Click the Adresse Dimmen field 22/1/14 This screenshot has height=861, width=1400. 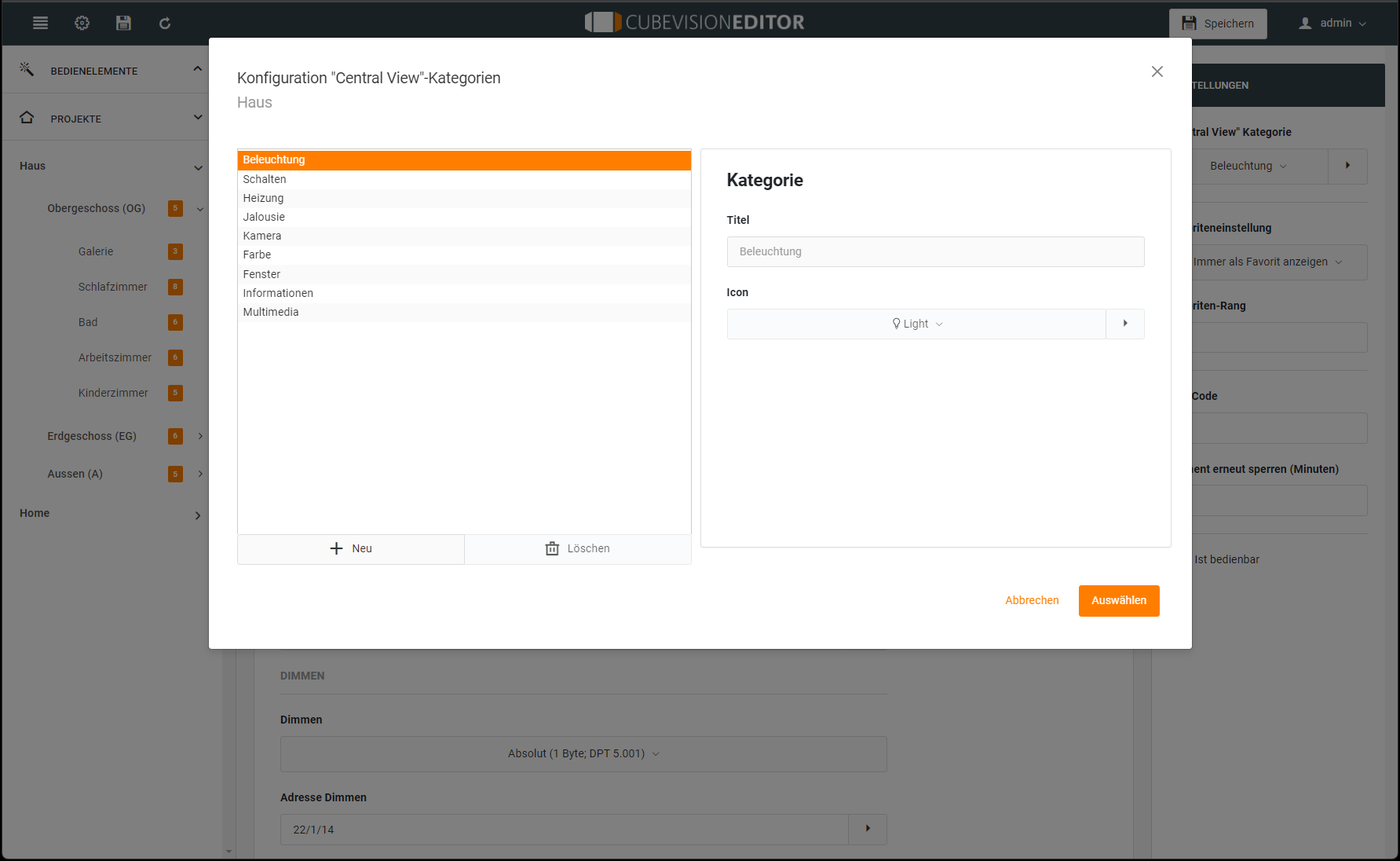pos(565,830)
